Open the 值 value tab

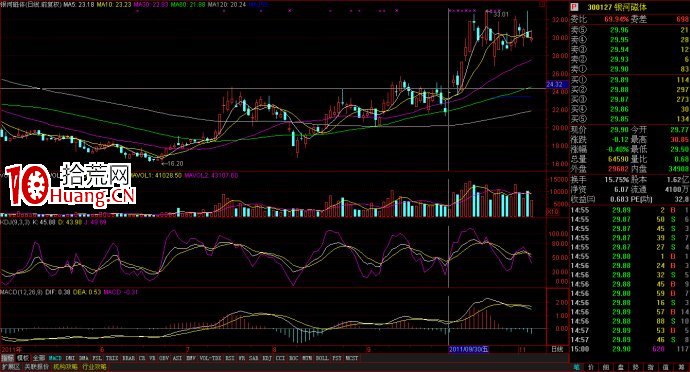pos(666,367)
